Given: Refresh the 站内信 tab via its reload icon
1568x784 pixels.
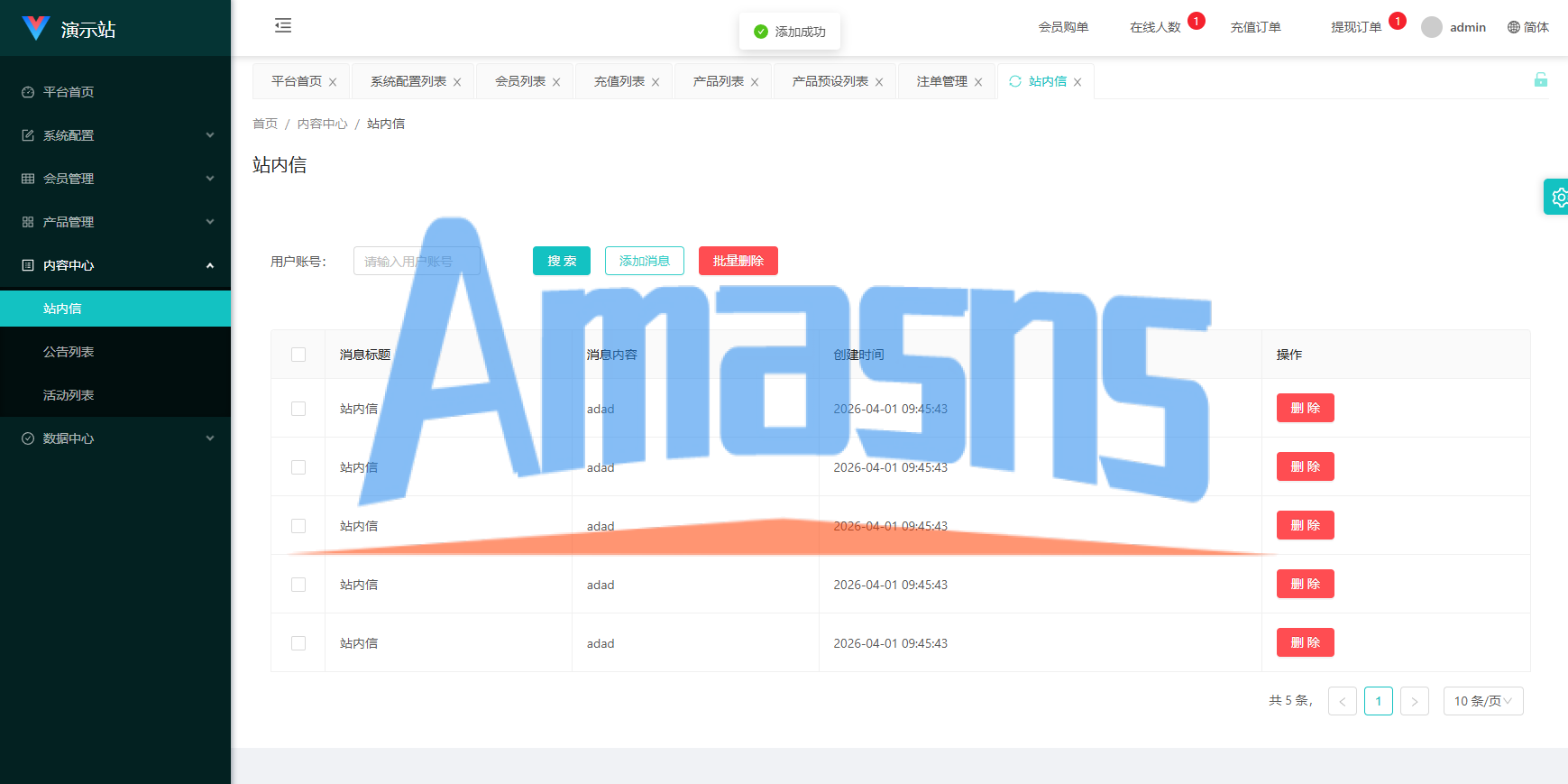Looking at the screenshot, I should click(1015, 81).
